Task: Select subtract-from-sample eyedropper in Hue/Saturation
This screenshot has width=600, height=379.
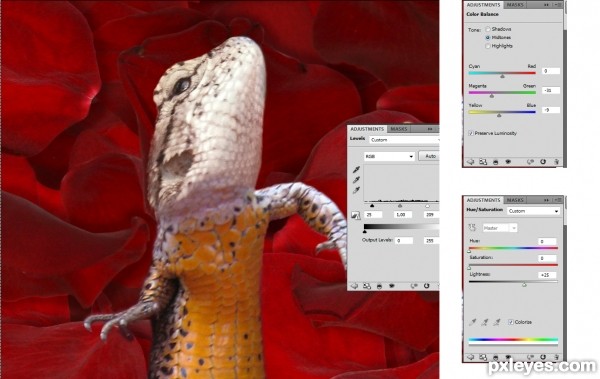Action: click(x=497, y=322)
